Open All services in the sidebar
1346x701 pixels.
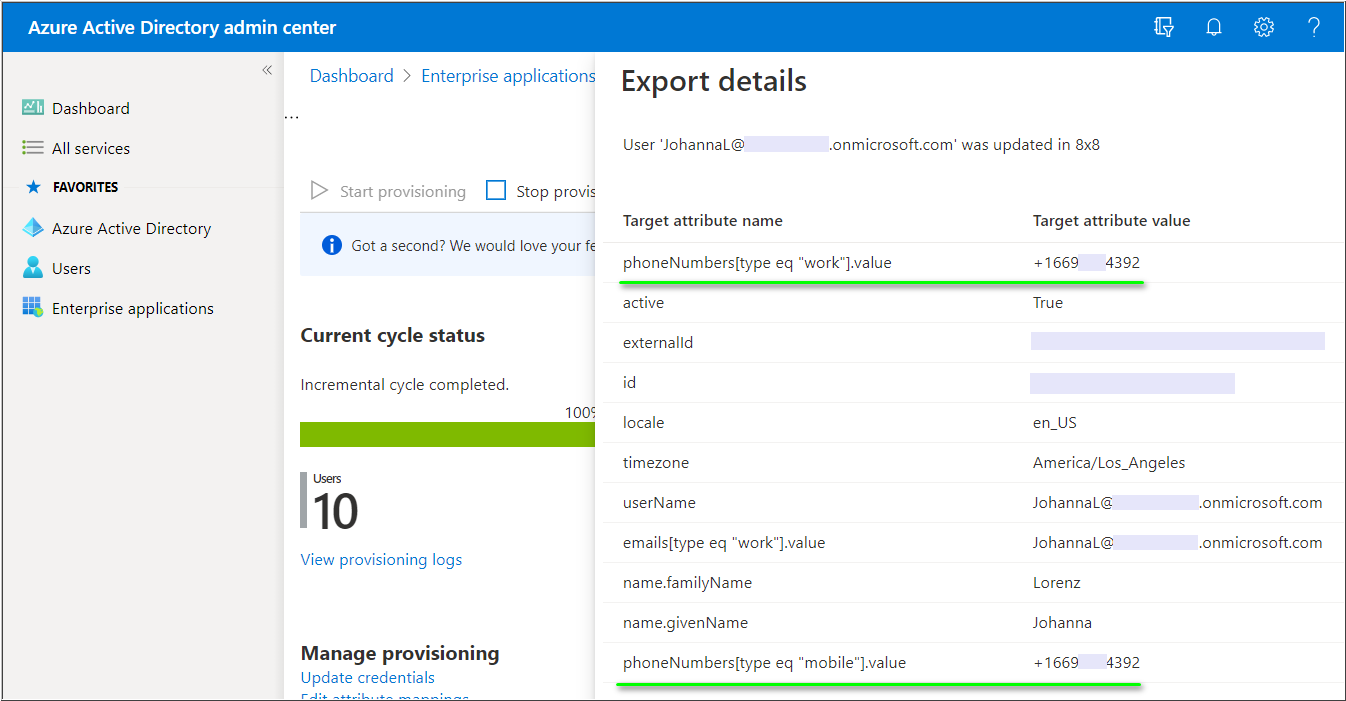(x=91, y=148)
